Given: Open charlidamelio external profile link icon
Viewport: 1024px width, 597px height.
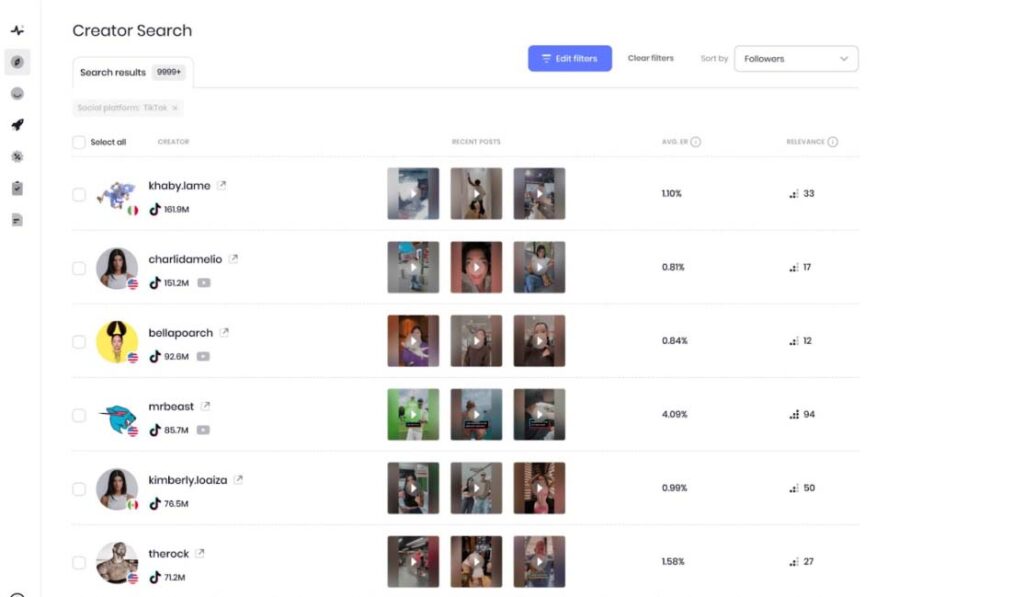Looking at the screenshot, I should (234, 259).
